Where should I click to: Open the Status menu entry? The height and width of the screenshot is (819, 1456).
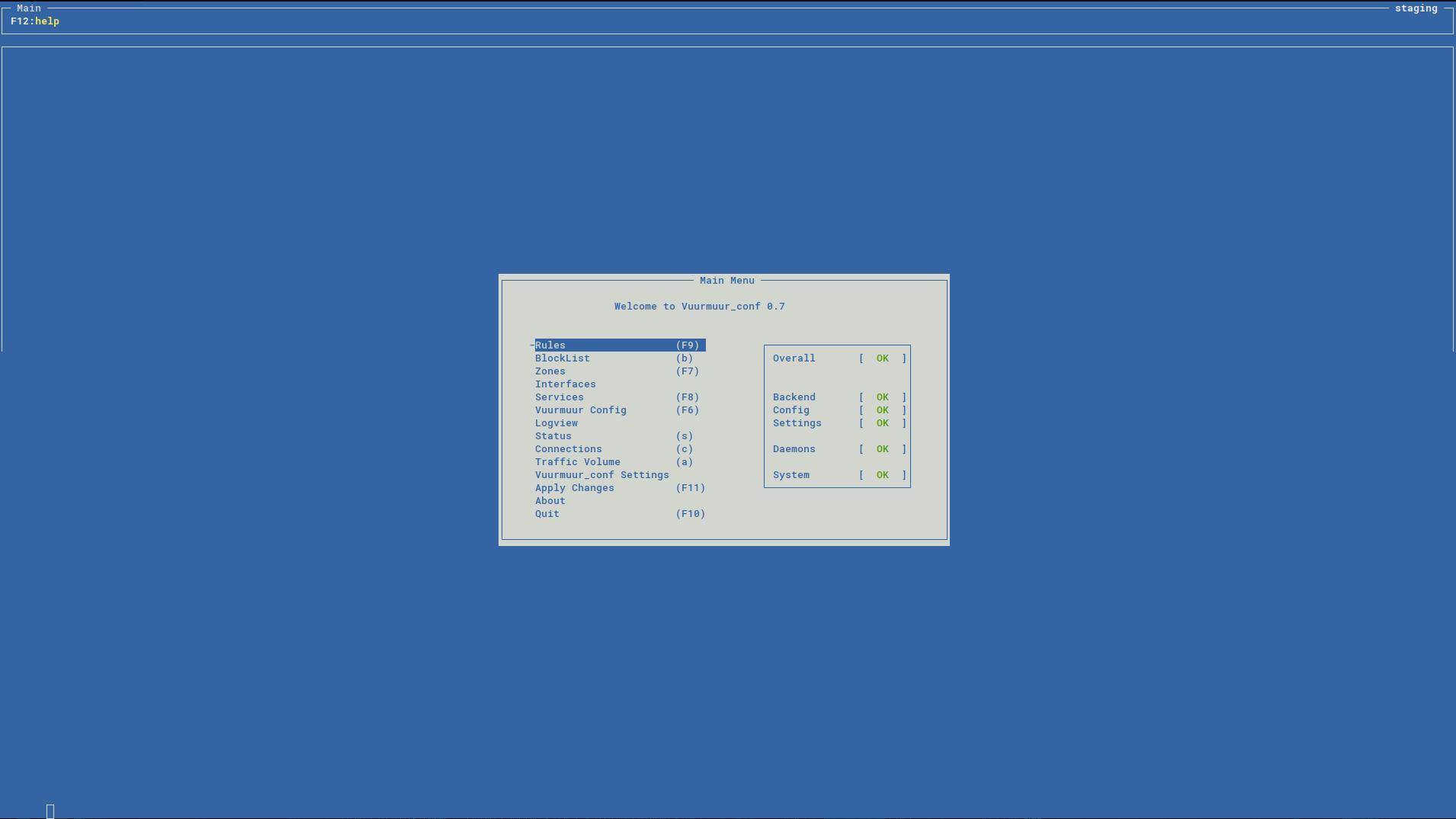click(x=620, y=436)
